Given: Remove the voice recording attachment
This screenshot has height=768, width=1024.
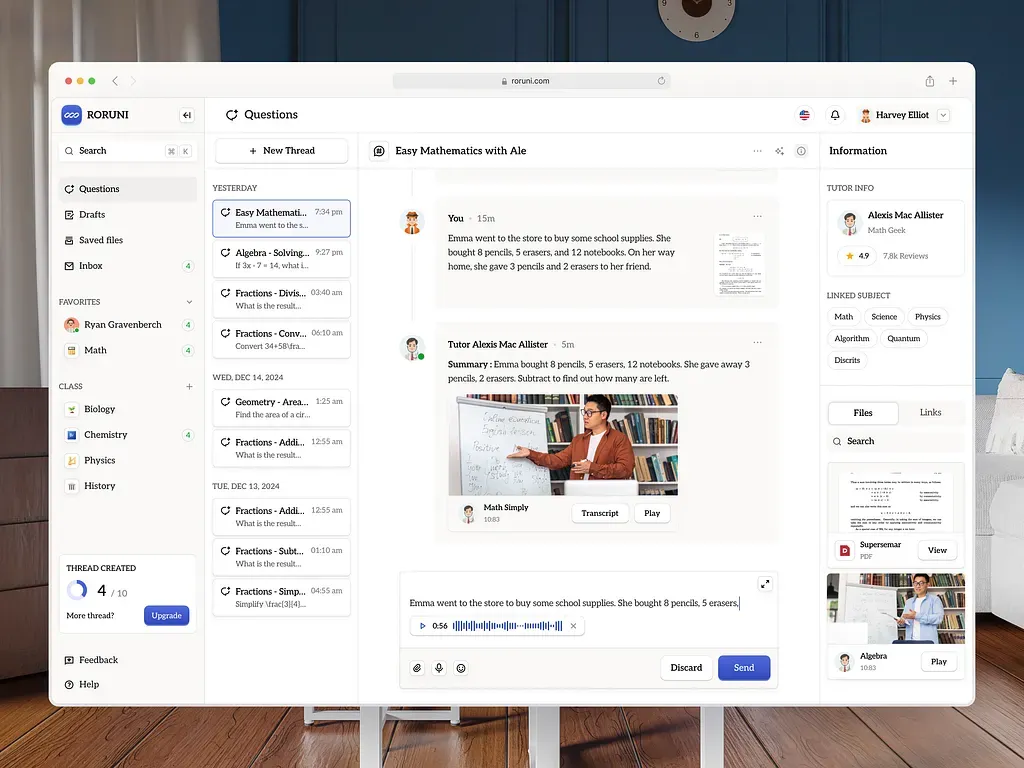Looking at the screenshot, I should click(573, 626).
